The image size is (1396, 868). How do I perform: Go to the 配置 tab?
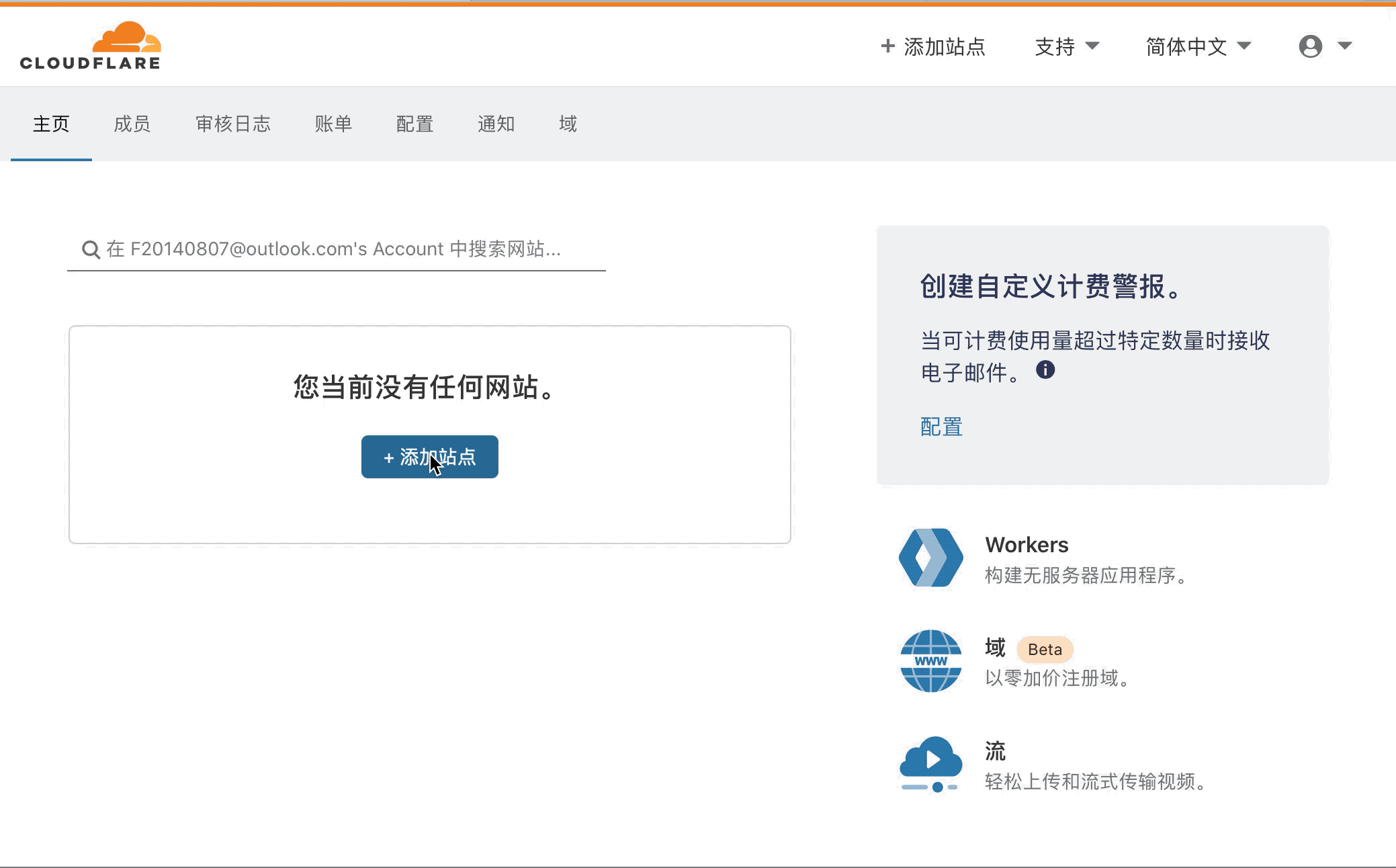tap(415, 124)
